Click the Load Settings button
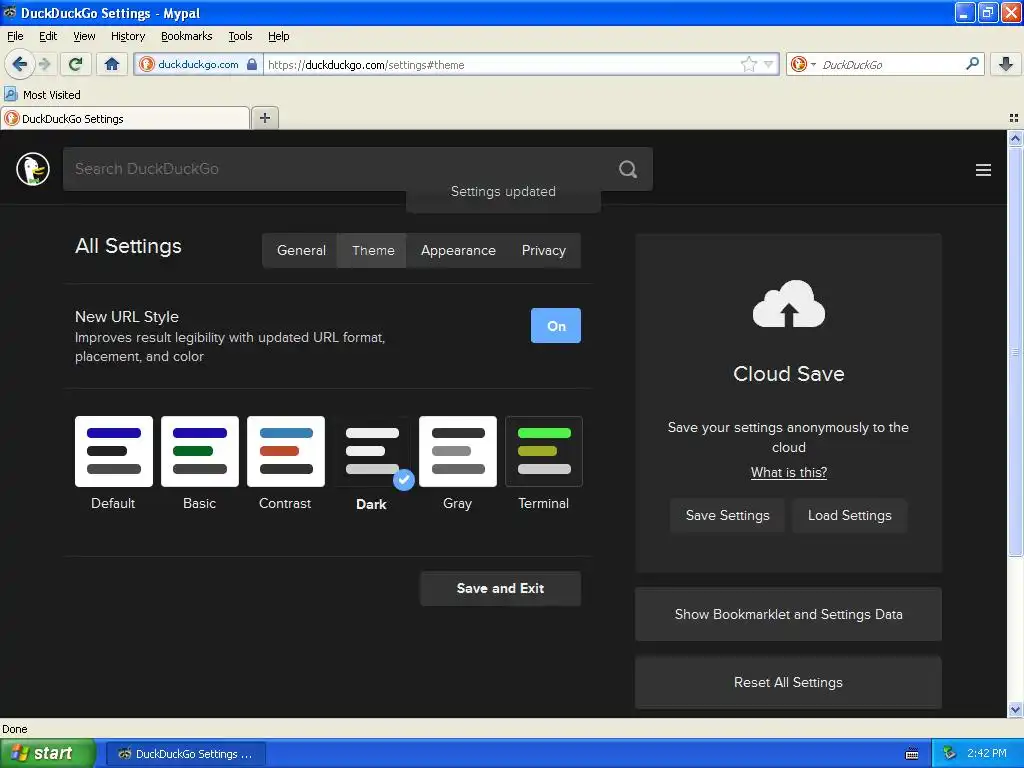 click(x=849, y=515)
